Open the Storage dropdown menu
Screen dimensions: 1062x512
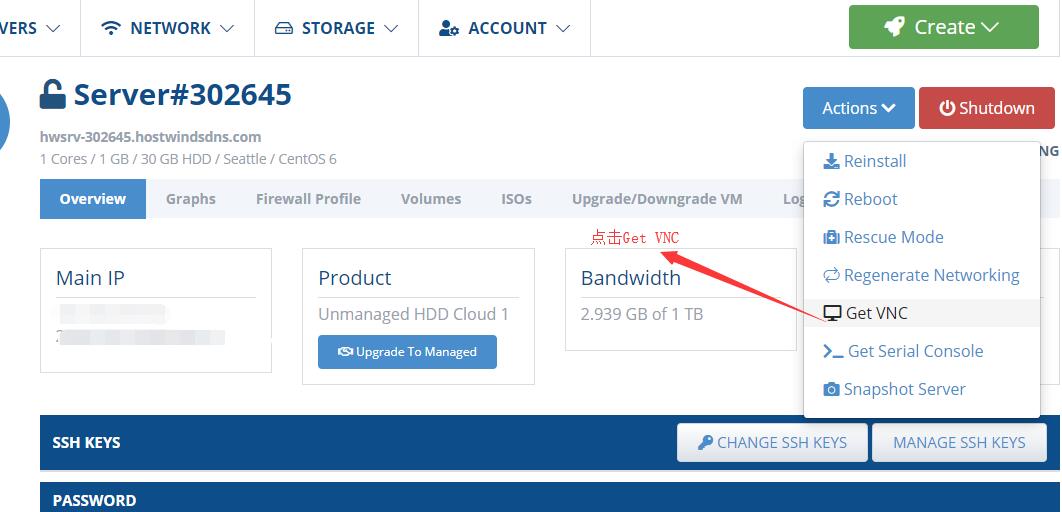(x=336, y=28)
